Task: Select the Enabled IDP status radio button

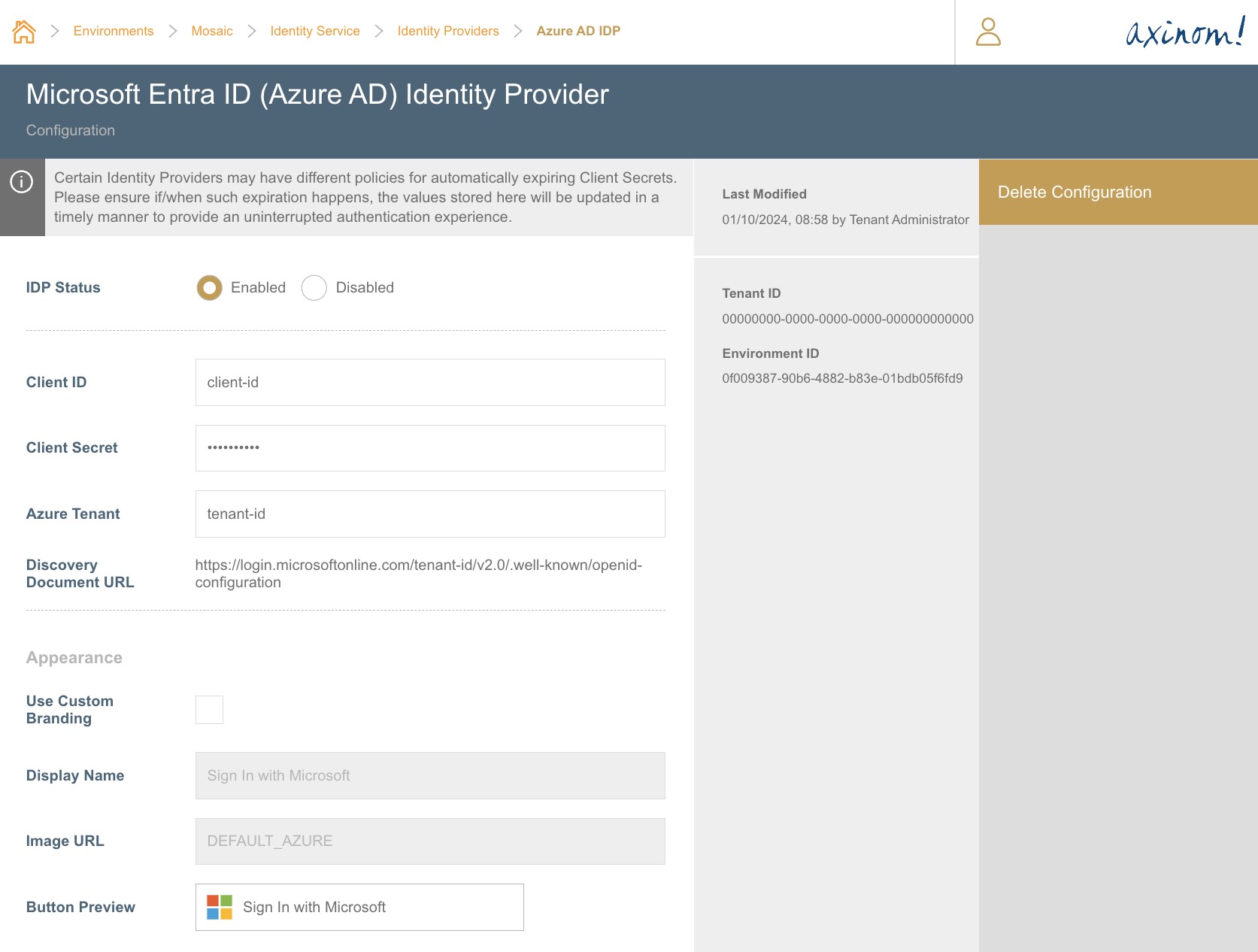Action: click(209, 287)
